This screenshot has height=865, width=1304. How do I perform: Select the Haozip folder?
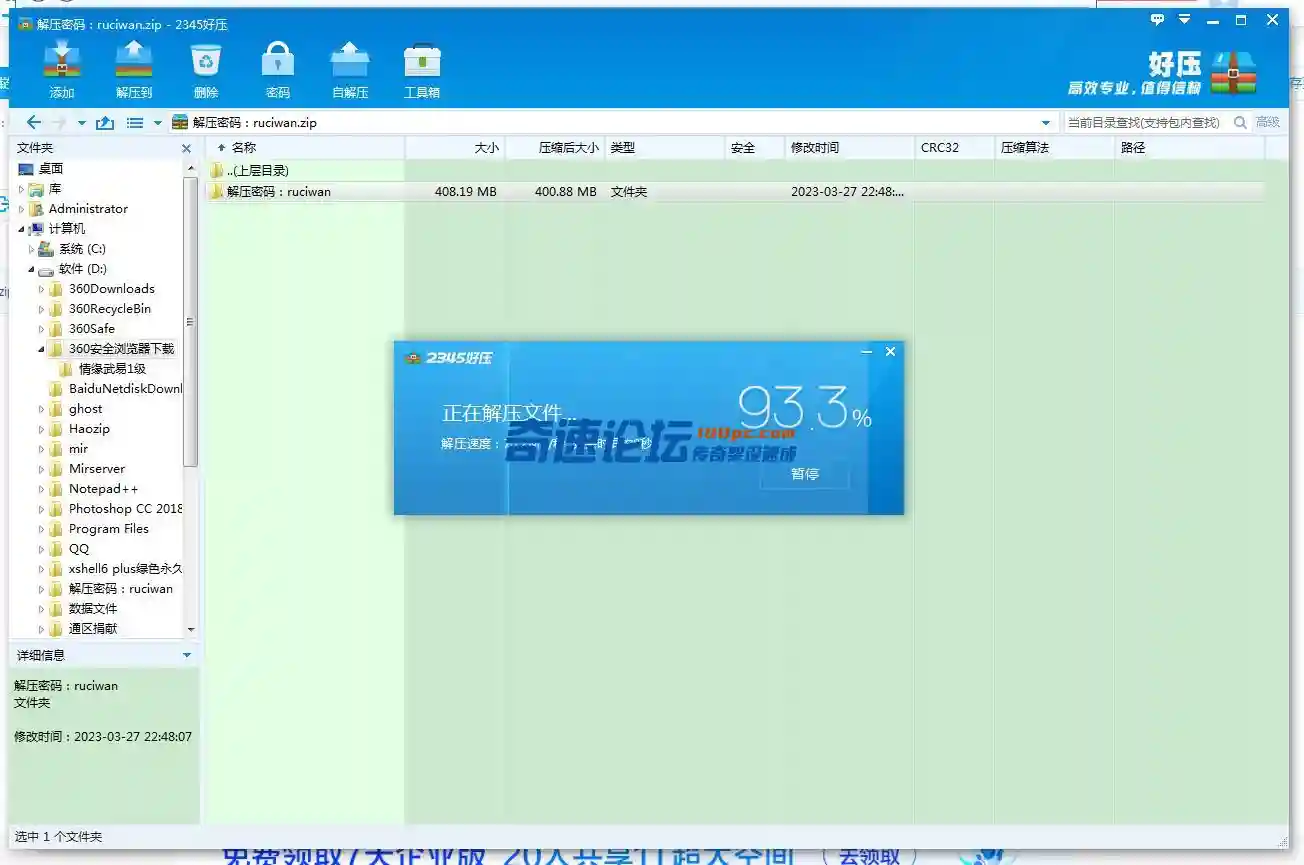pos(89,428)
